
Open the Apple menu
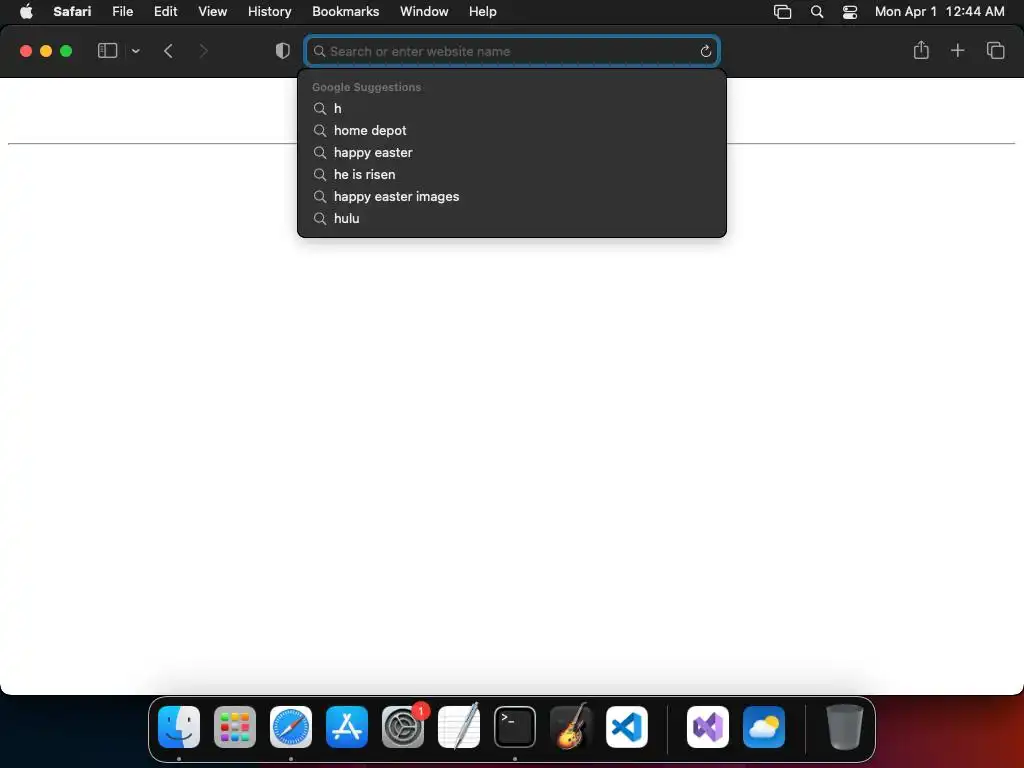(26, 12)
